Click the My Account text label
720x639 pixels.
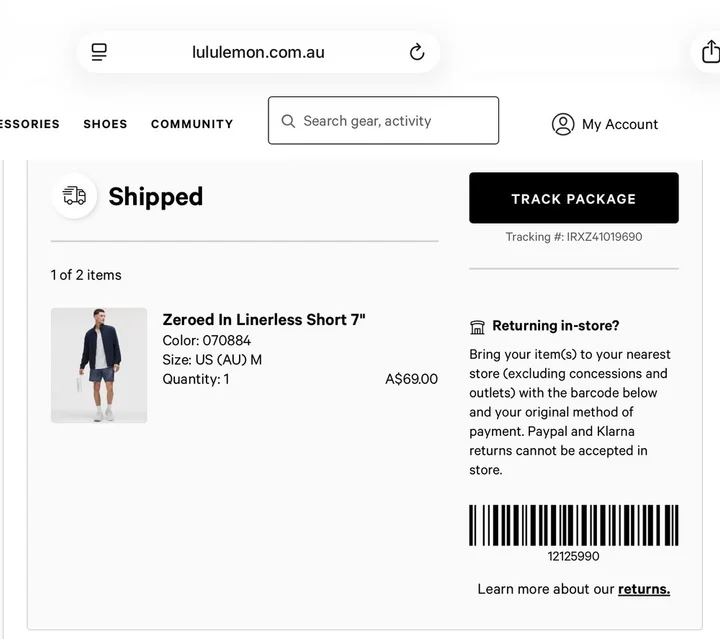coord(620,125)
